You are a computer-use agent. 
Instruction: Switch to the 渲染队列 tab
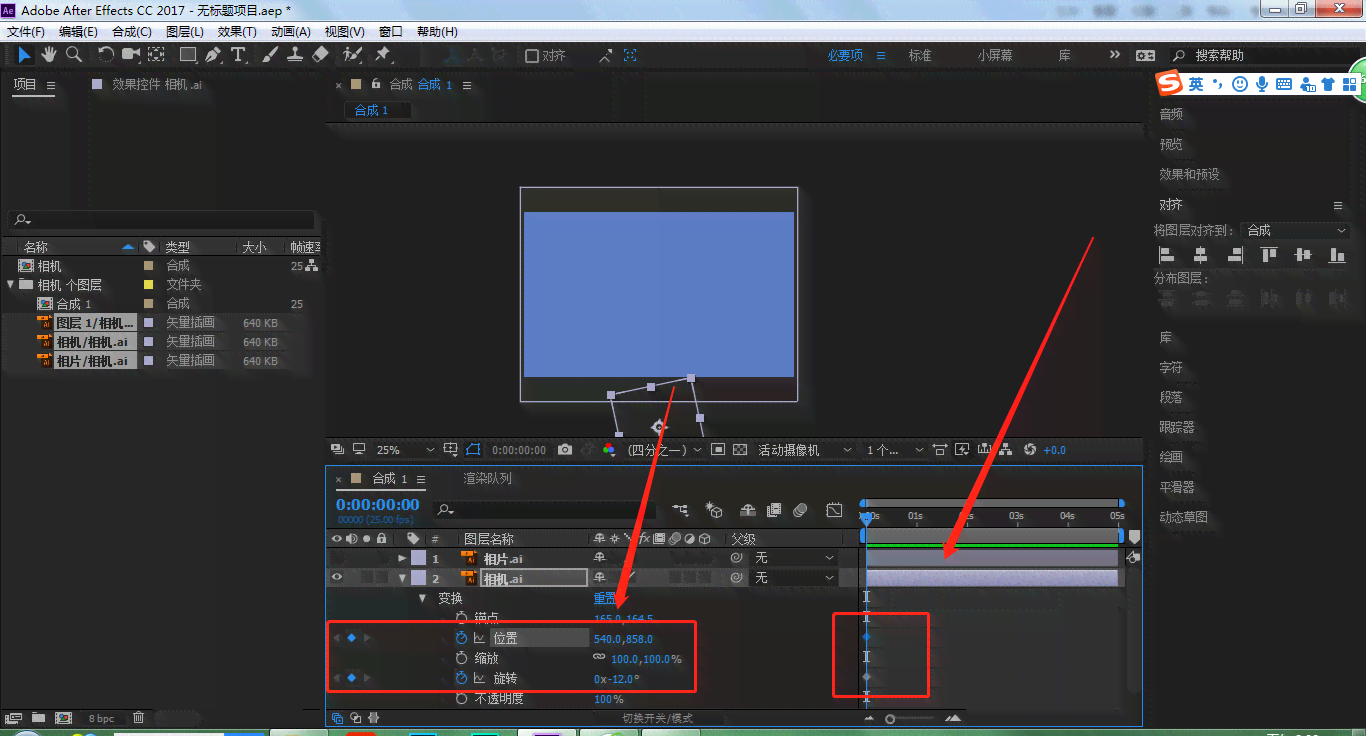click(x=487, y=478)
